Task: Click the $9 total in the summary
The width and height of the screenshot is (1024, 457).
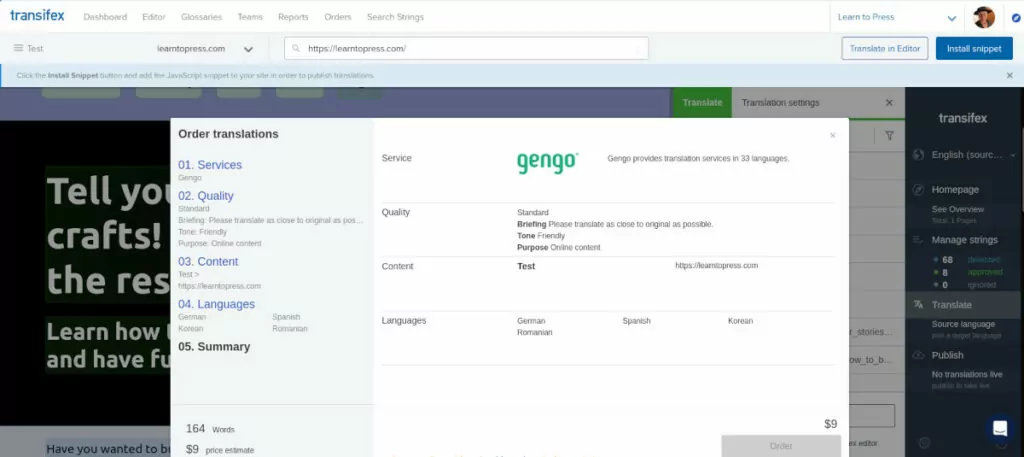Action: (830, 424)
